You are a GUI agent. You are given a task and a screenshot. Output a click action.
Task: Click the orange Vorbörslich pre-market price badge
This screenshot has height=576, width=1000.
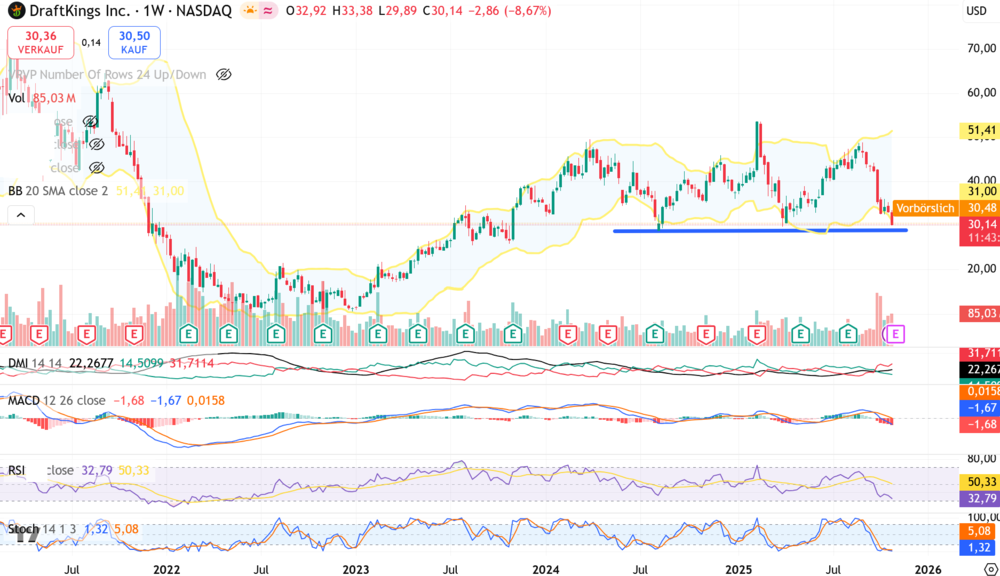point(925,207)
